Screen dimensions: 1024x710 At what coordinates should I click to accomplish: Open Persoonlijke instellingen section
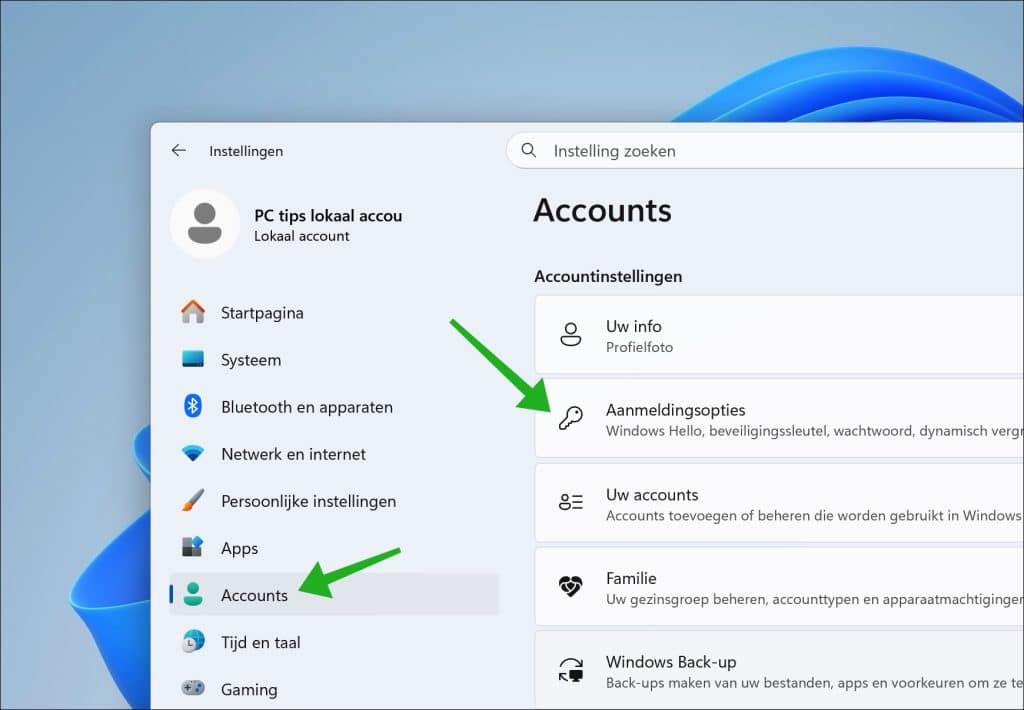pos(334,500)
